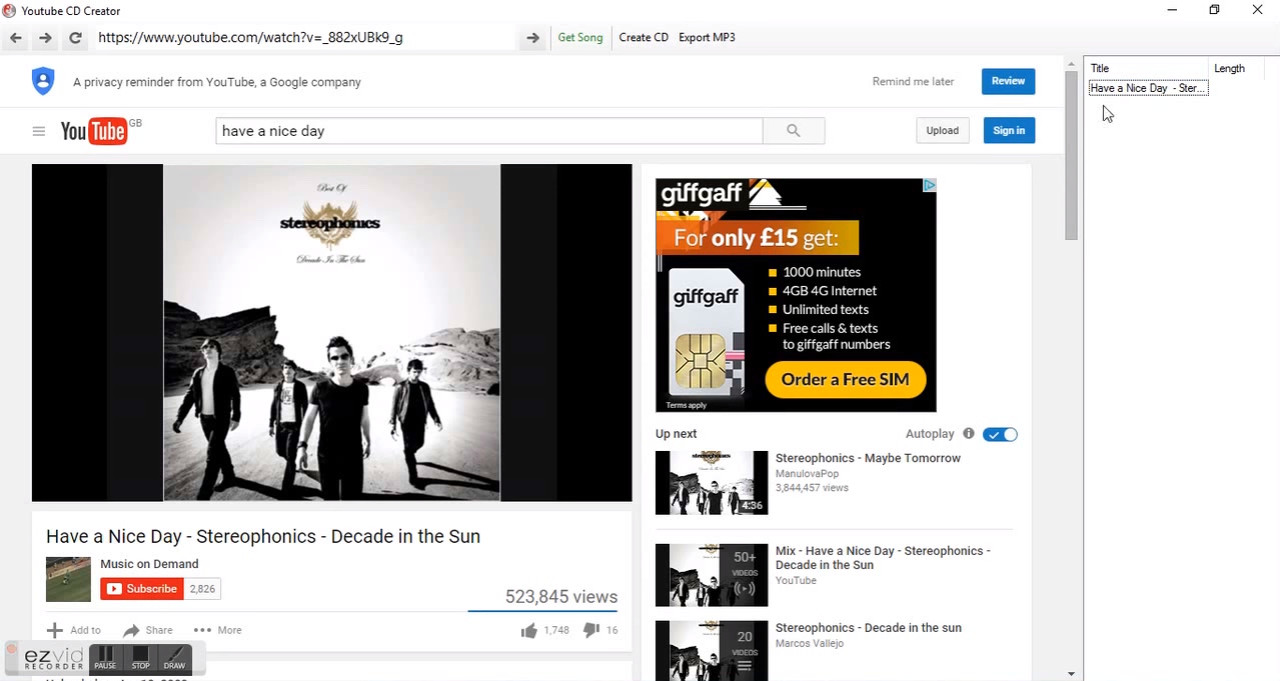Viewport: 1280px width, 681px height.
Task: Click Get Song in the toolbar
Action: pyautogui.click(x=580, y=38)
